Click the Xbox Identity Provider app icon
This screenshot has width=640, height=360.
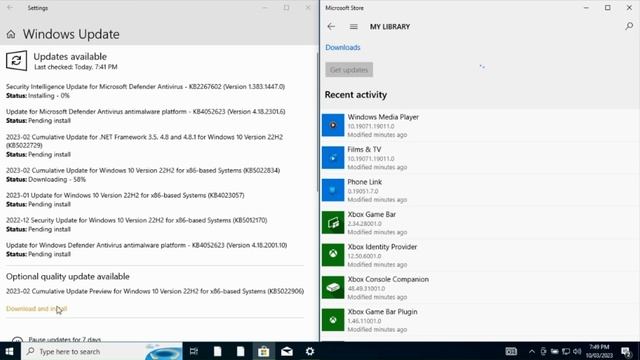[x=333, y=255]
